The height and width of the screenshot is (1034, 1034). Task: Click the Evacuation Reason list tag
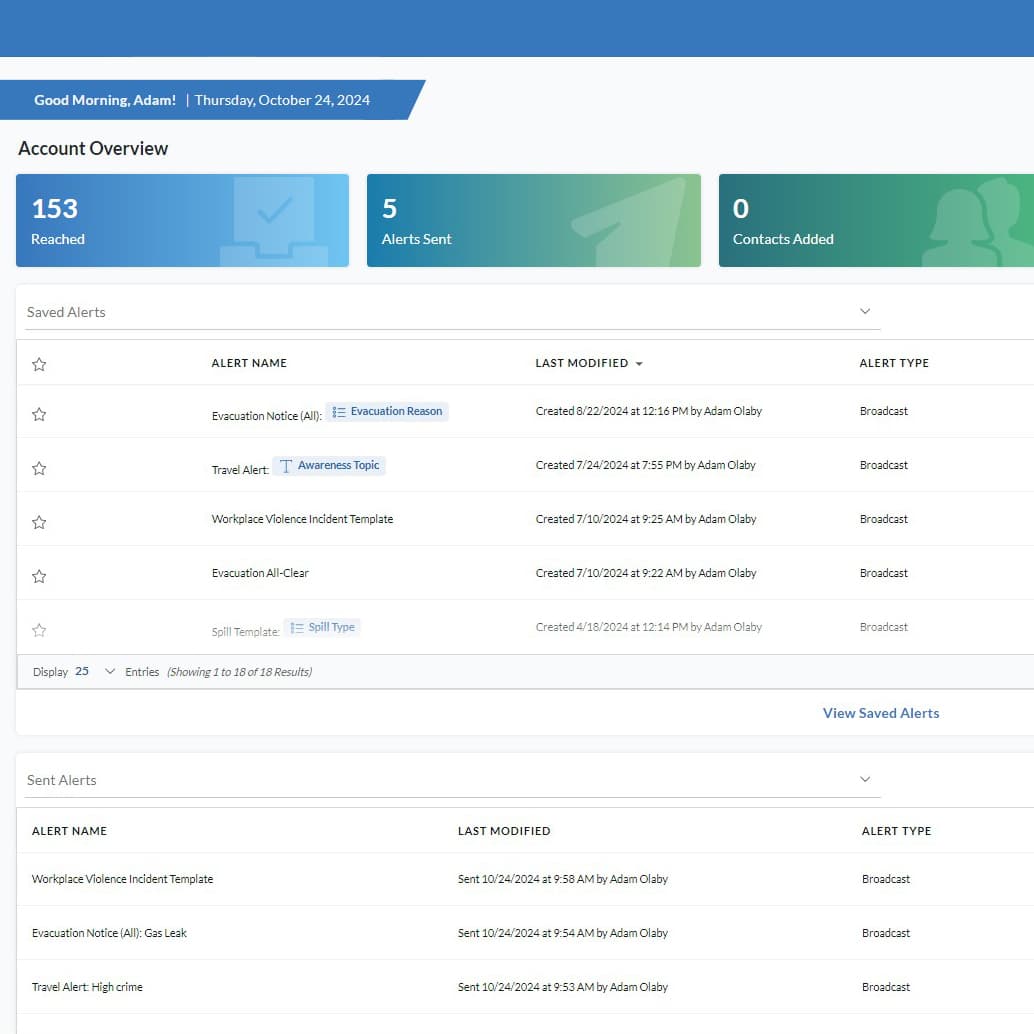pyautogui.click(x=387, y=411)
